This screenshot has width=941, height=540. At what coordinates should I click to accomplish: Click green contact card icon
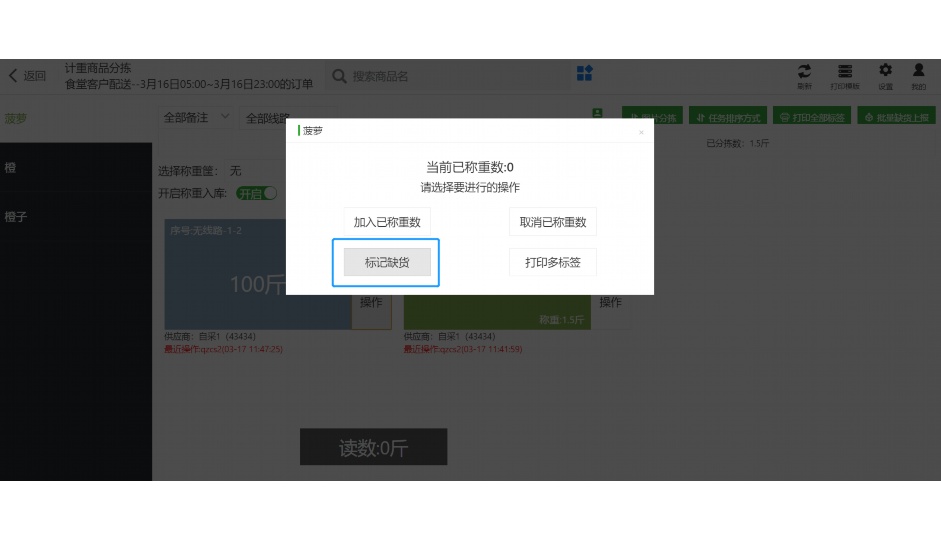(597, 113)
